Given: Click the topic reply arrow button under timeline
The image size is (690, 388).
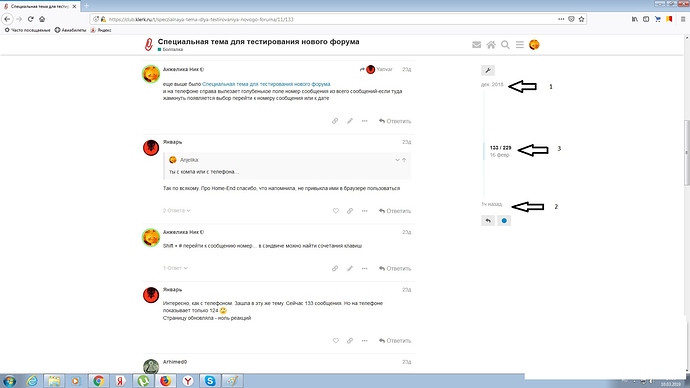Looking at the screenshot, I should click(488, 220).
